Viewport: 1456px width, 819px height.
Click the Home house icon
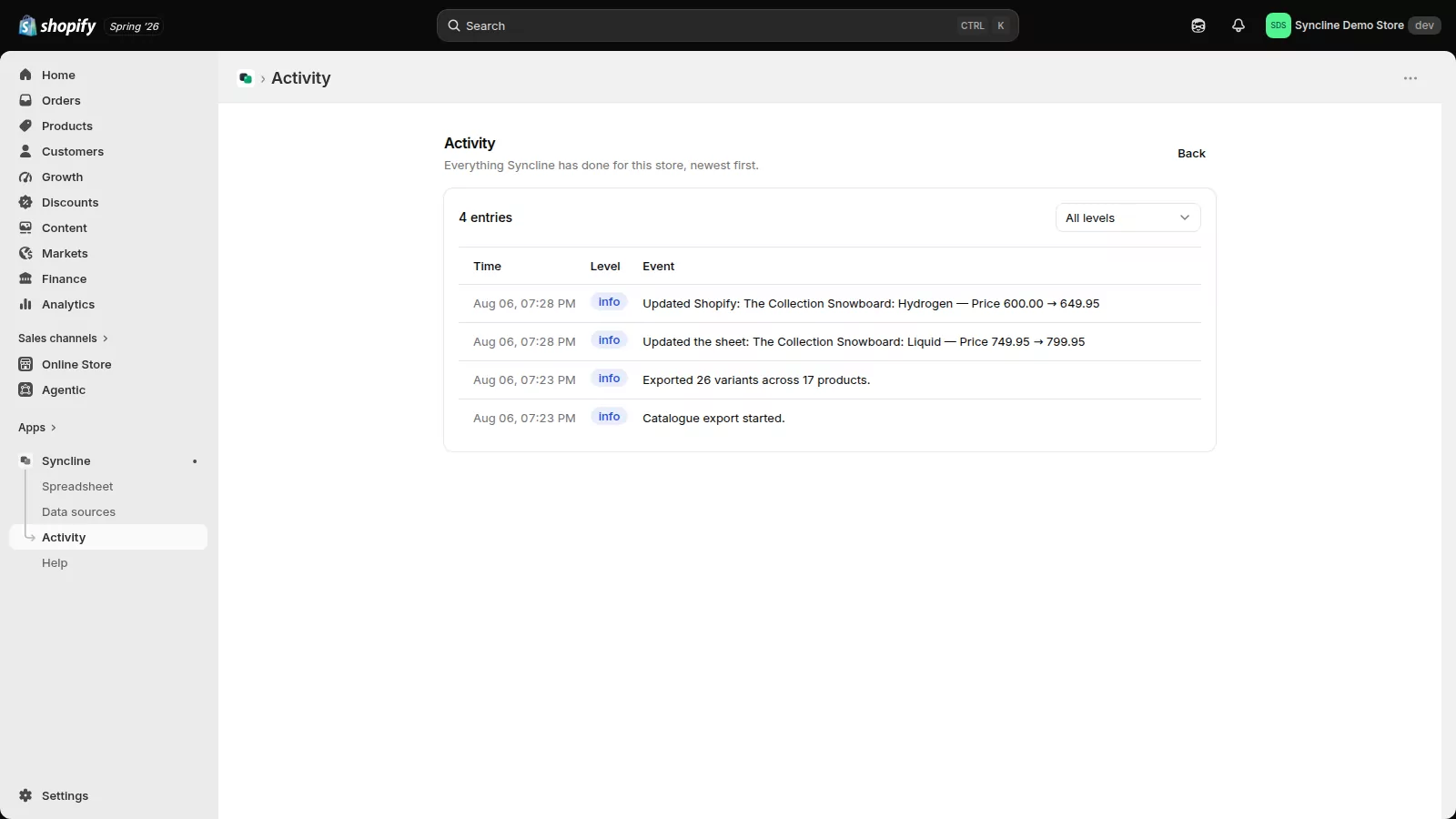pos(25,75)
